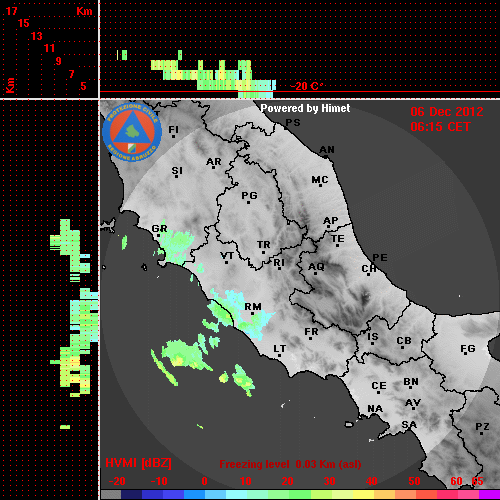This screenshot has height=500, width=500.
Task: Click the '-10' dBZ scale value
Action: pos(159,481)
